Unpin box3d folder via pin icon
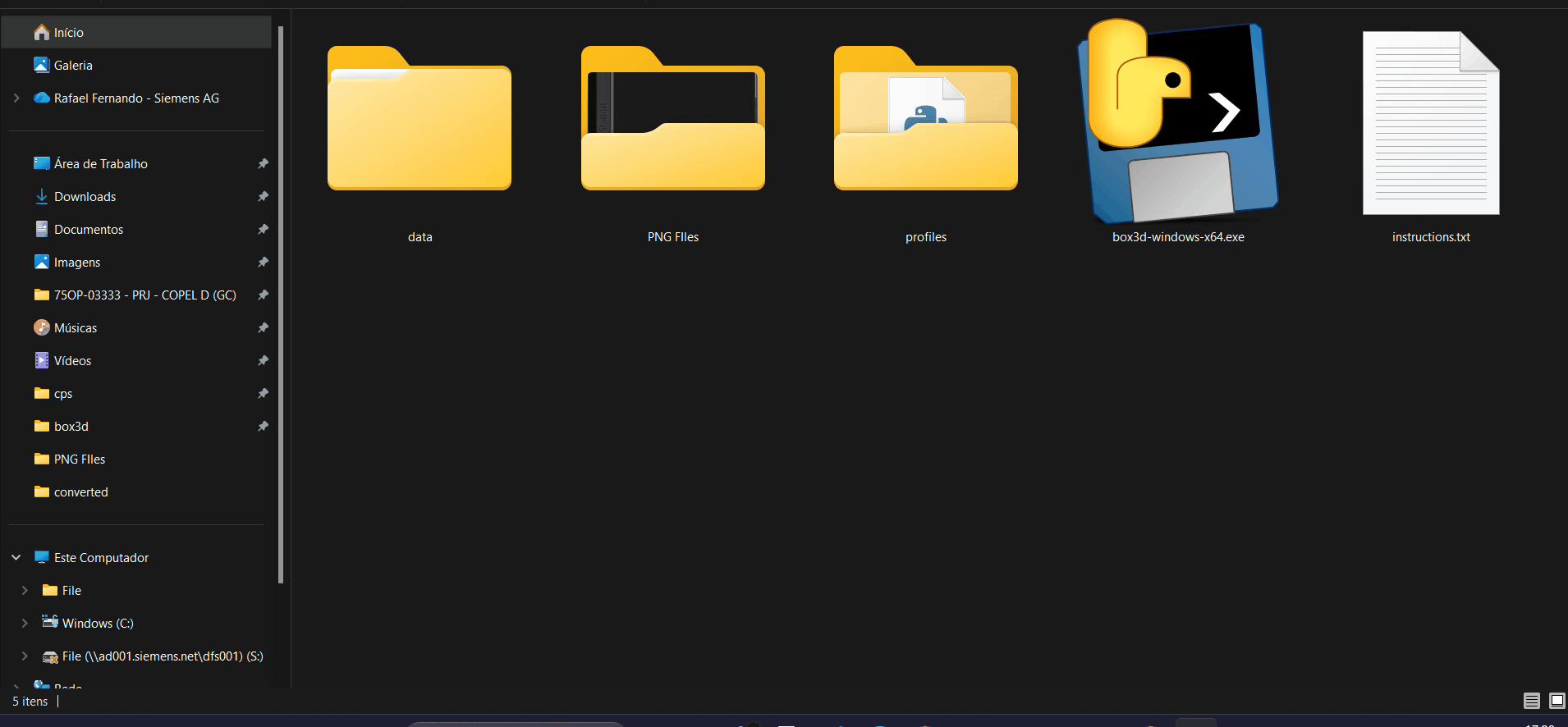The image size is (1568, 727). click(x=263, y=427)
